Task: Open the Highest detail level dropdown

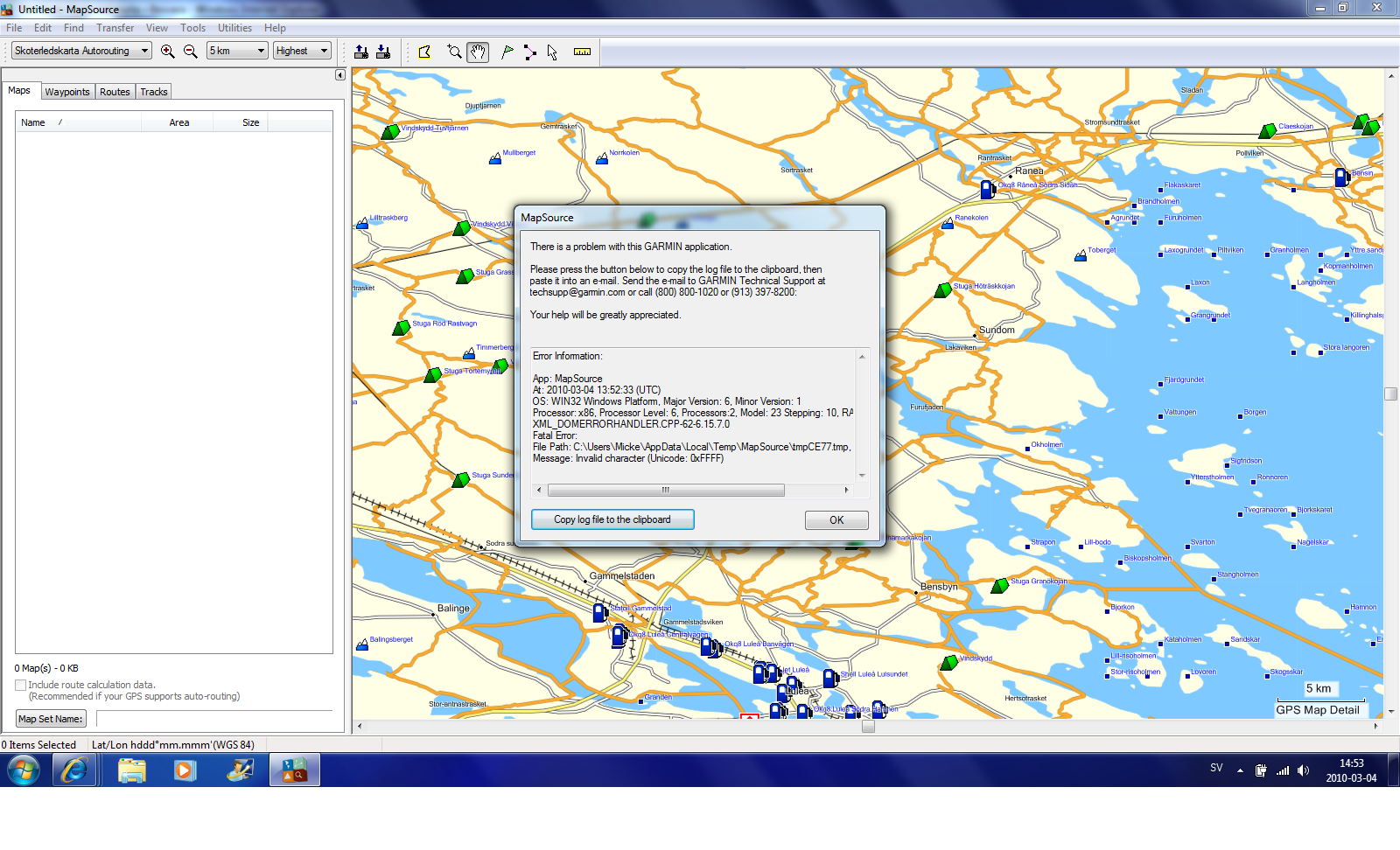Action: click(302, 51)
